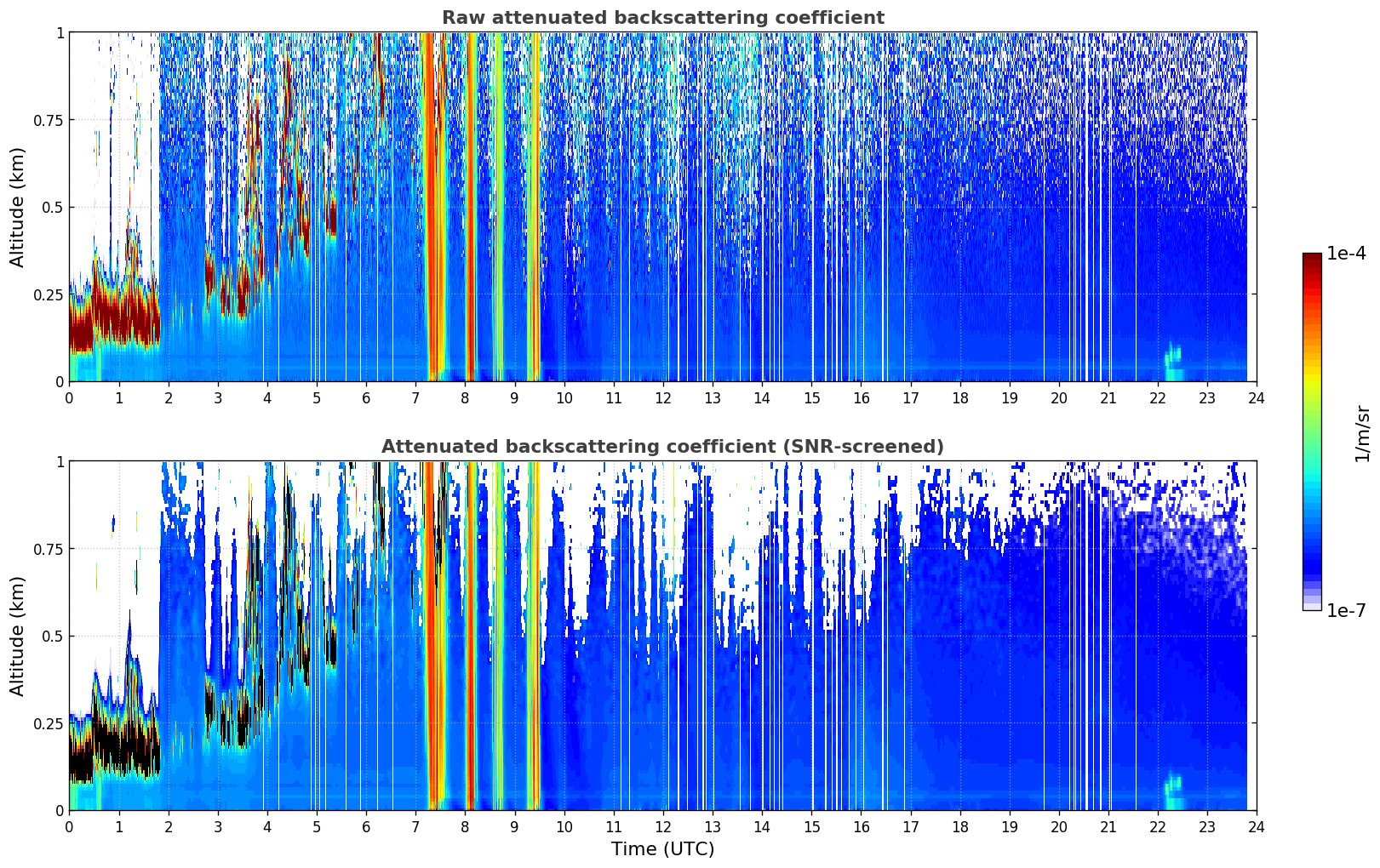Image resolution: width=1380 pixels, height=868 pixels.
Task: Click hour tick 12 below the Raw plot
Action: click(x=663, y=397)
